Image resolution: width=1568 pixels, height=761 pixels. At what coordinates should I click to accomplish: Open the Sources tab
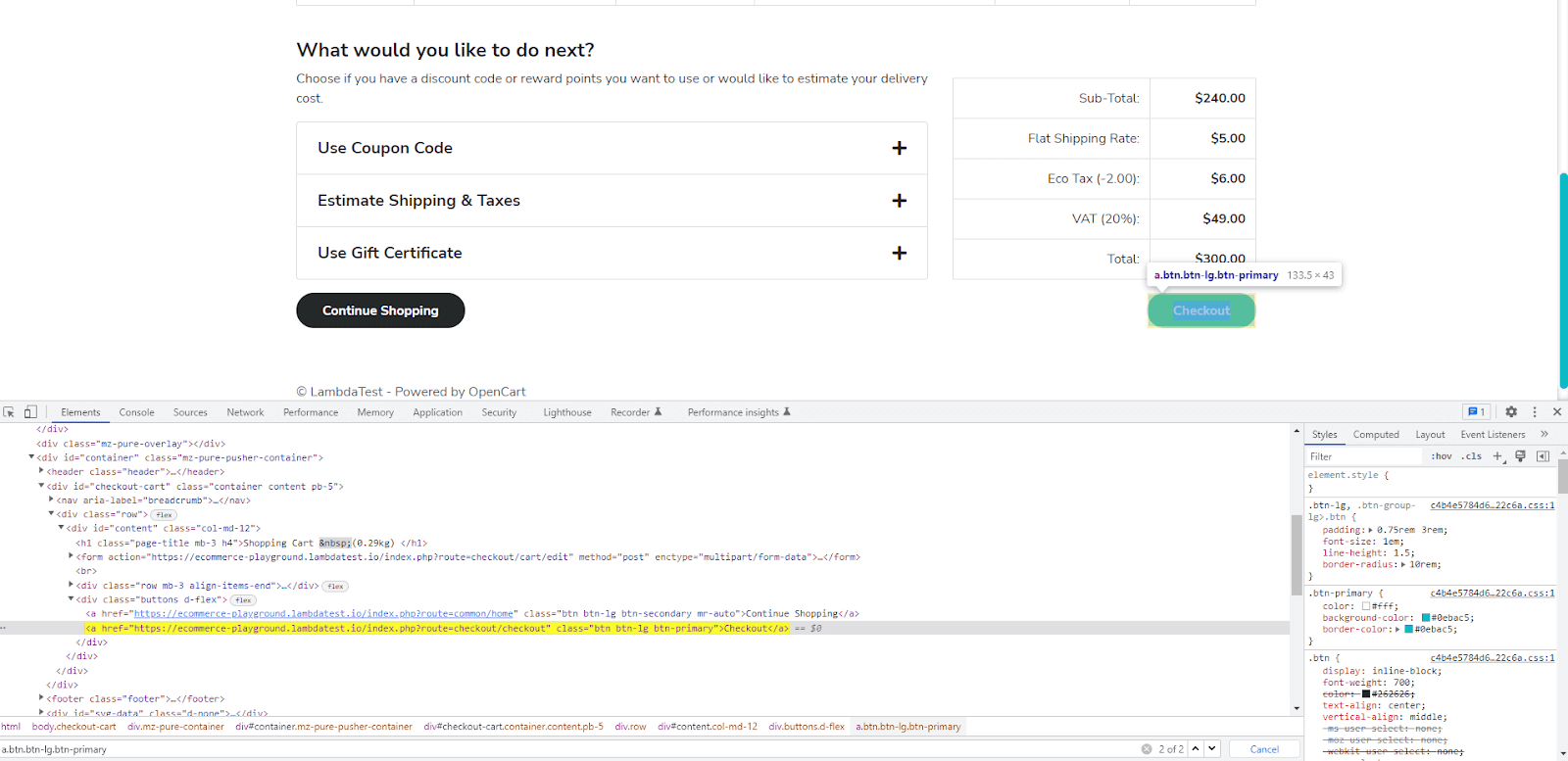coord(190,412)
